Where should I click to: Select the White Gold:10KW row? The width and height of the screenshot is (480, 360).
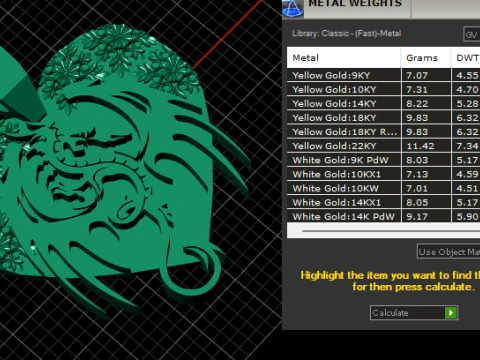(x=383, y=188)
